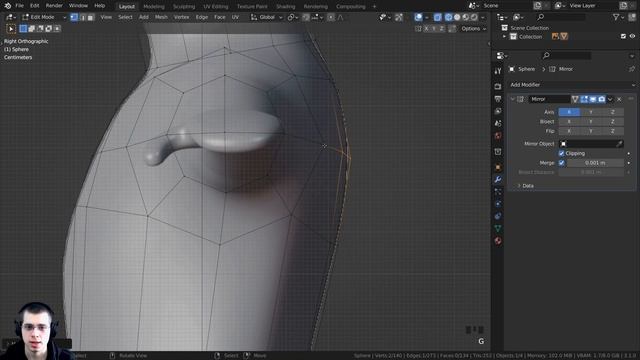640x360 pixels.
Task: Open the Object Data properties tab
Action: (498, 229)
